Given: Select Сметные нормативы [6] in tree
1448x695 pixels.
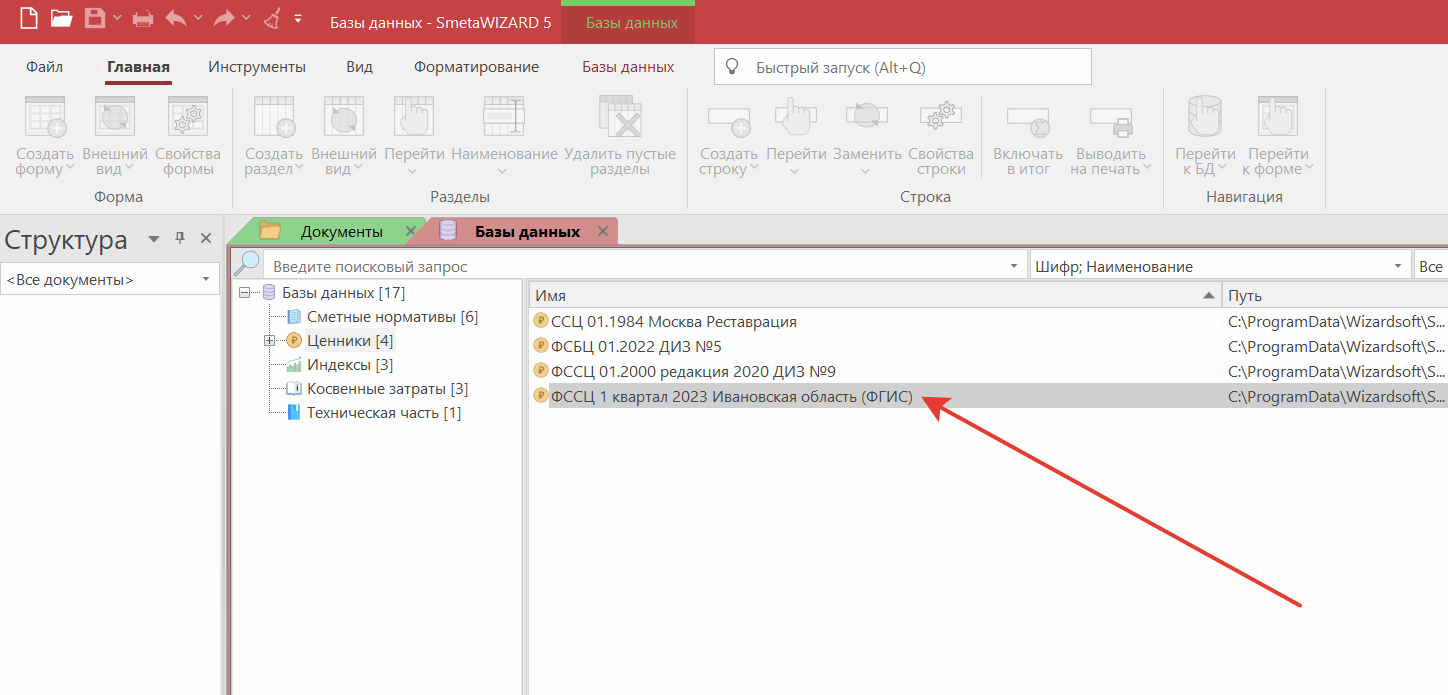Looking at the screenshot, I should pyautogui.click(x=392, y=317).
